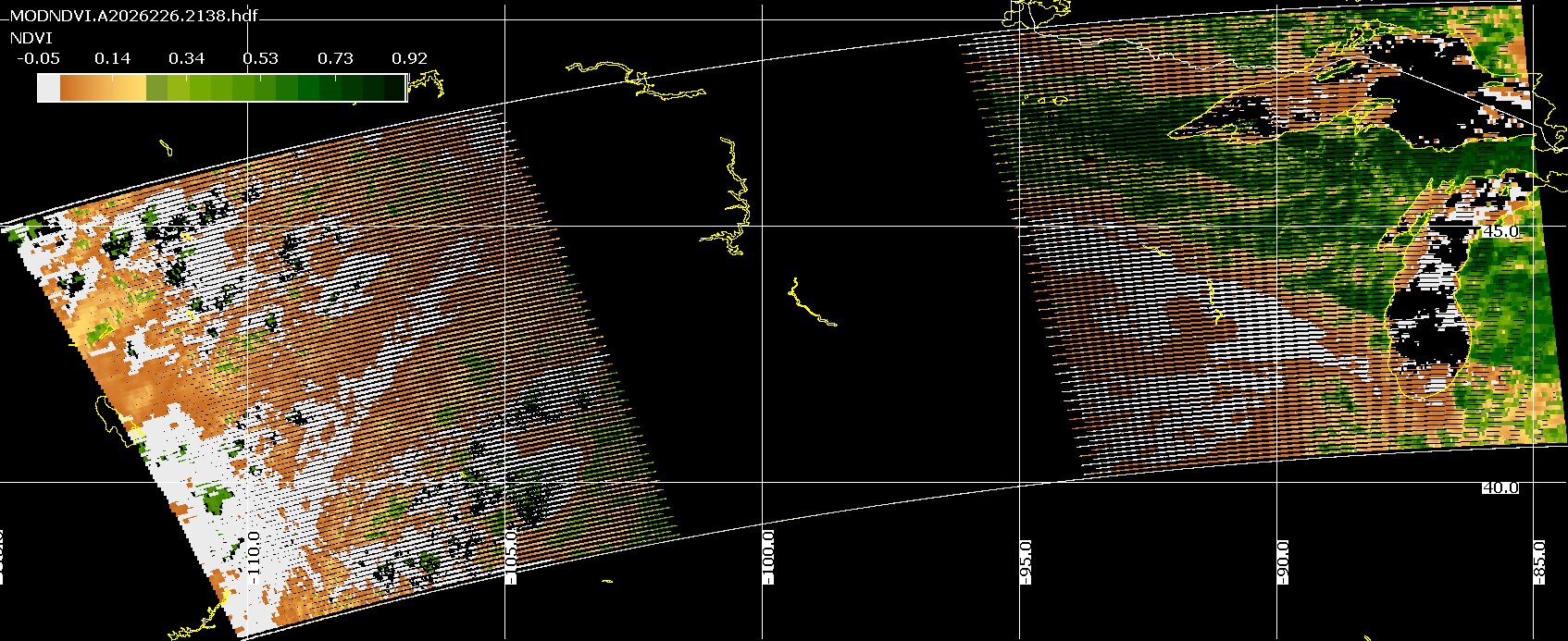Click the -105.0 longitude label
Image resolution: width=1568 pixels, height=641 pixels.
(511, 558)
